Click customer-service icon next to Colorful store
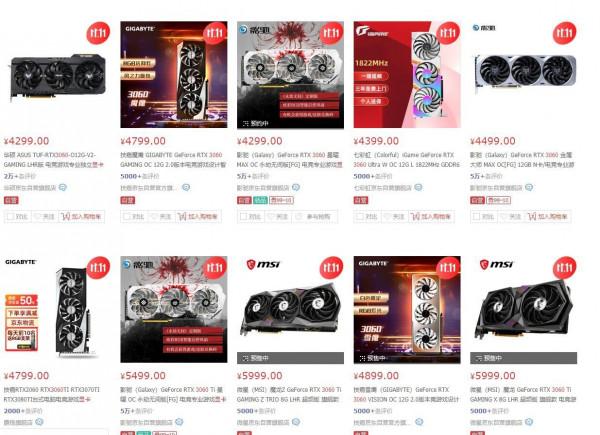Image resolution: width=600 pixels, height=435 pixels. pos(418,187)
